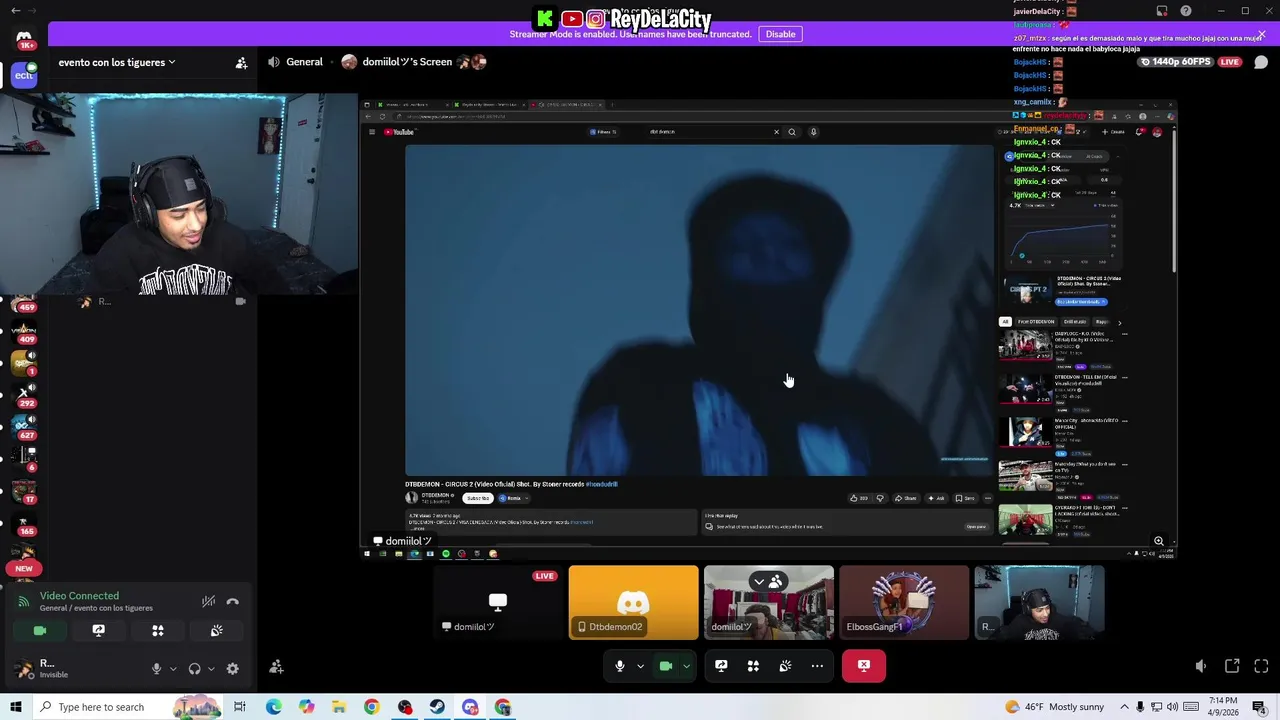The image size is (1280, 720).
Task: Select domiilol's live stream tile
Action: point(498,602)
